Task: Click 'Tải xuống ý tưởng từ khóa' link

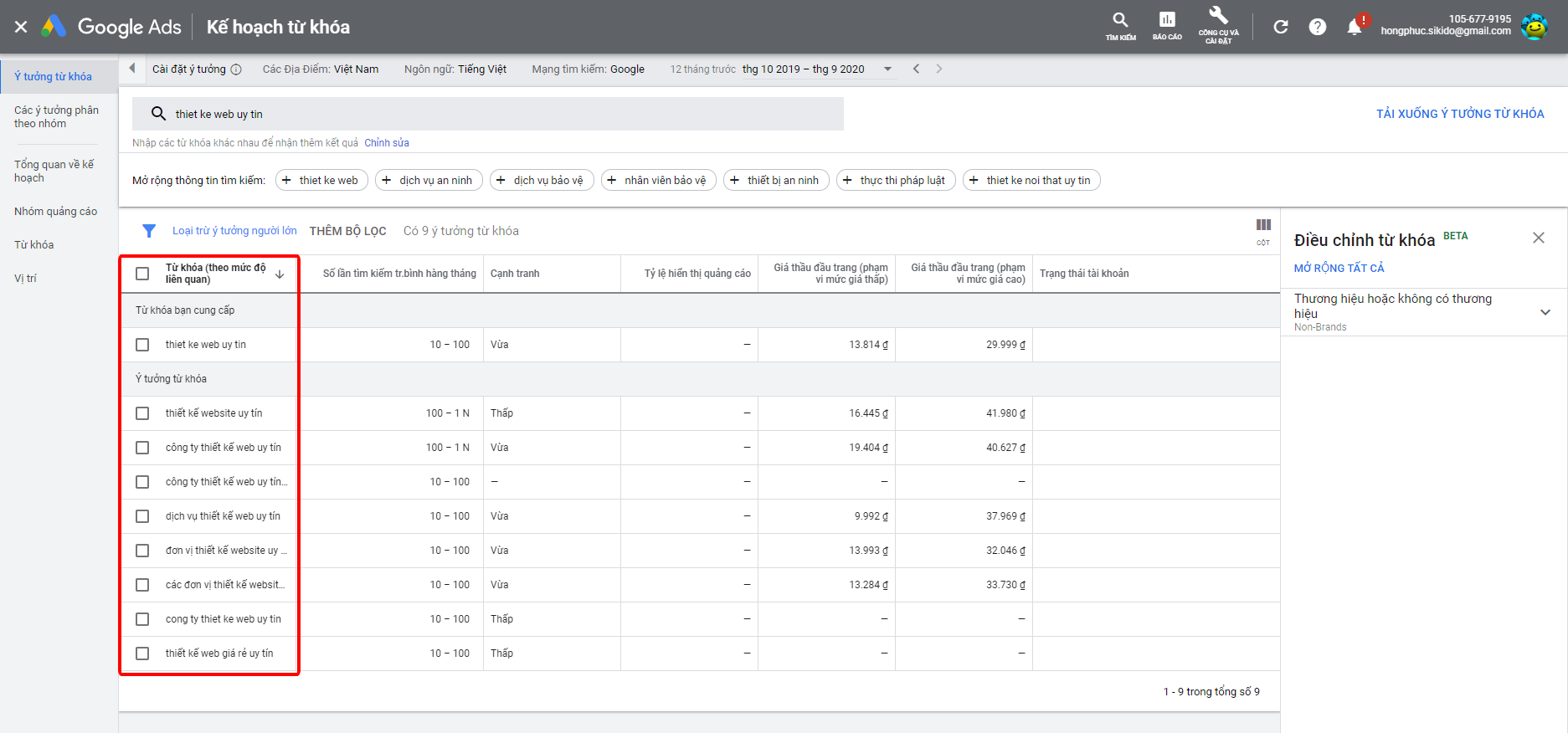Action: 1460,114
